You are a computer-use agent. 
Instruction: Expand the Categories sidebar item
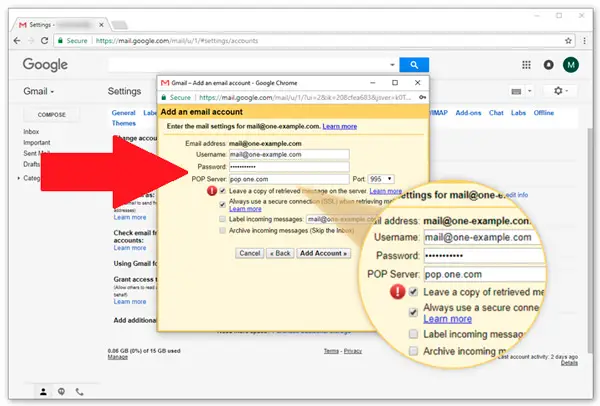pos(19,178)
